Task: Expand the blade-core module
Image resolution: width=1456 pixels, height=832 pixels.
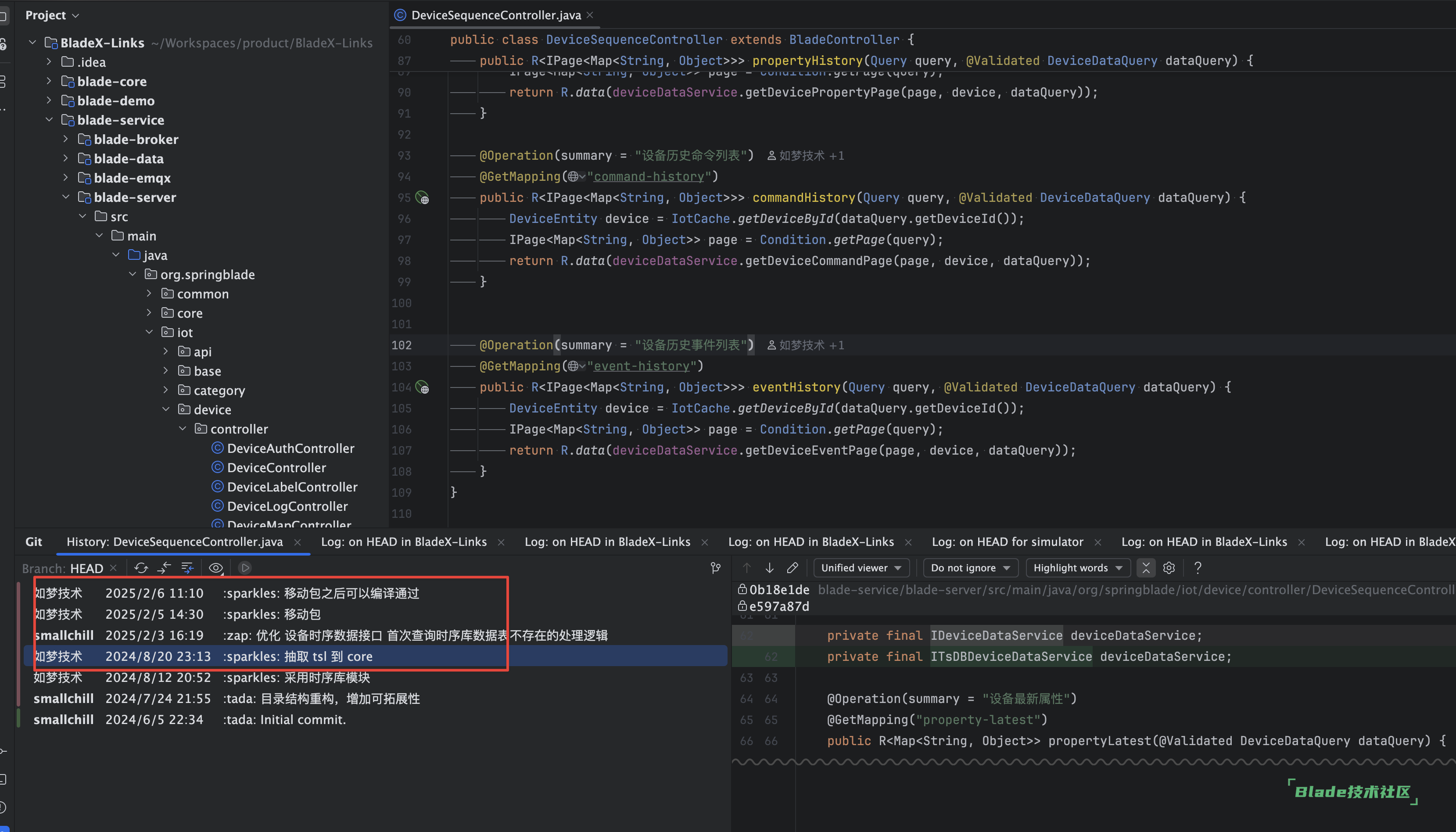Action: (49, 81)
